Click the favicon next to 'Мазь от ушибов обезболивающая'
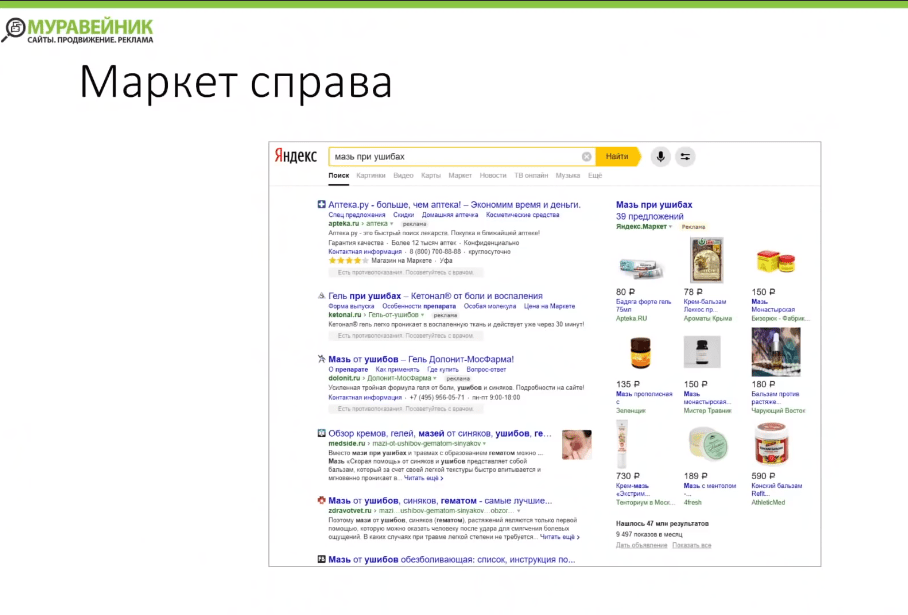 click(321, 559)
